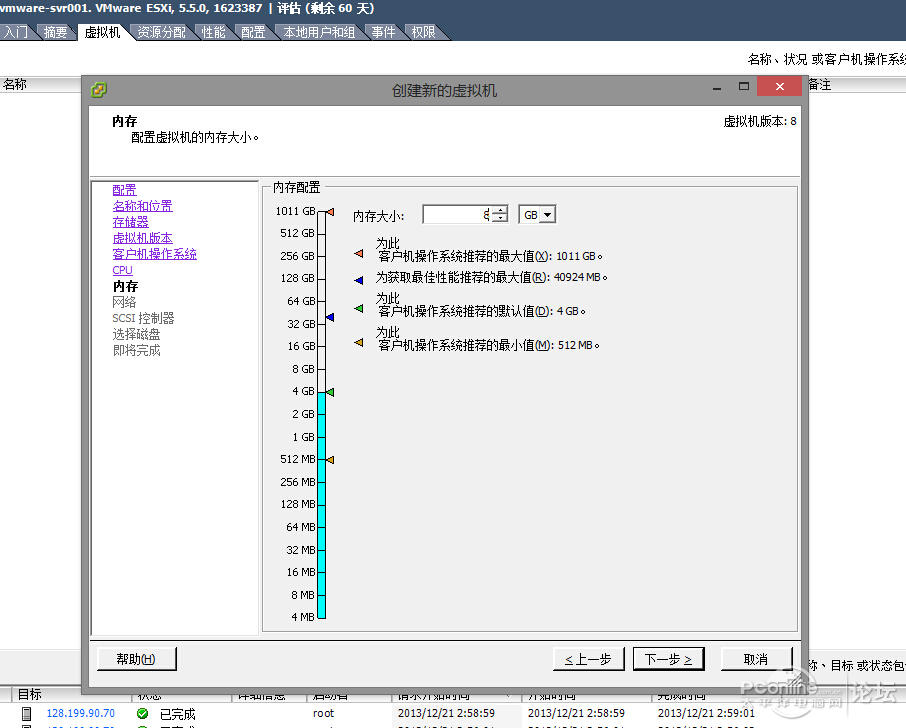Click the 128.199.90.70 target in the first task row
The height and width of the screenshot is (728, 906).
tap(81, 714)
